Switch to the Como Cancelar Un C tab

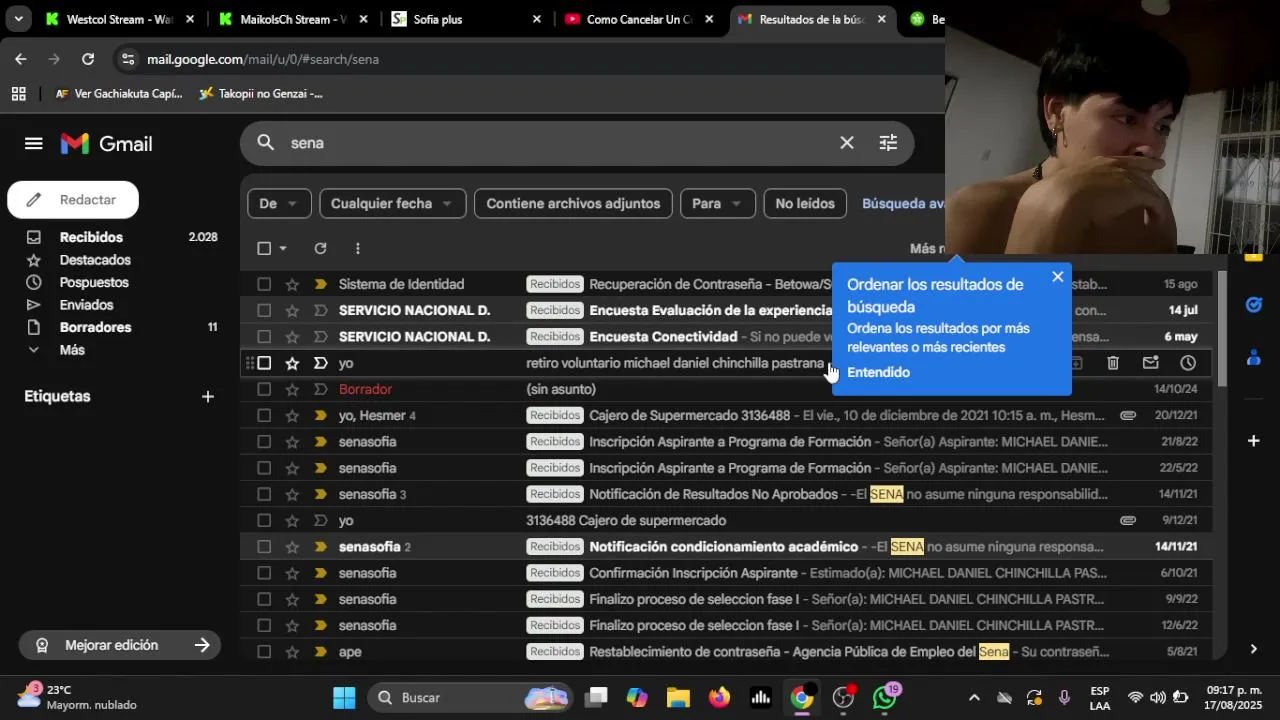(638, 19)
